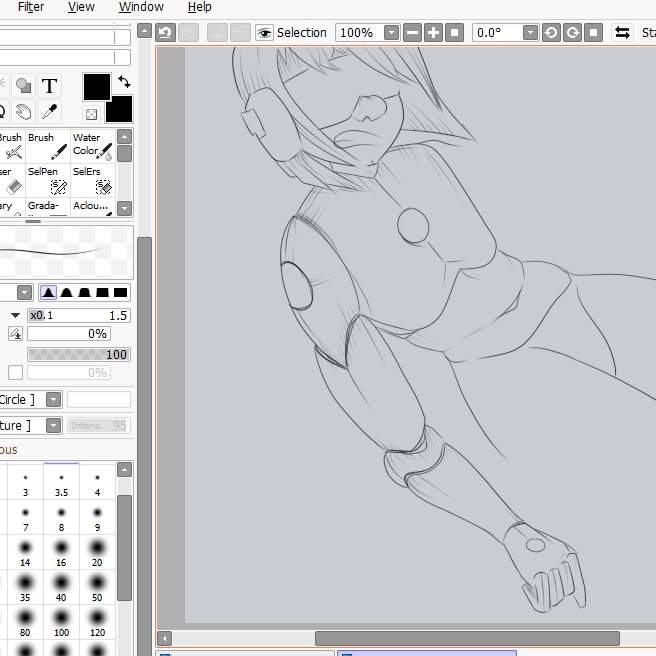
Task: Open the Help menu
Action: point(200,7)
